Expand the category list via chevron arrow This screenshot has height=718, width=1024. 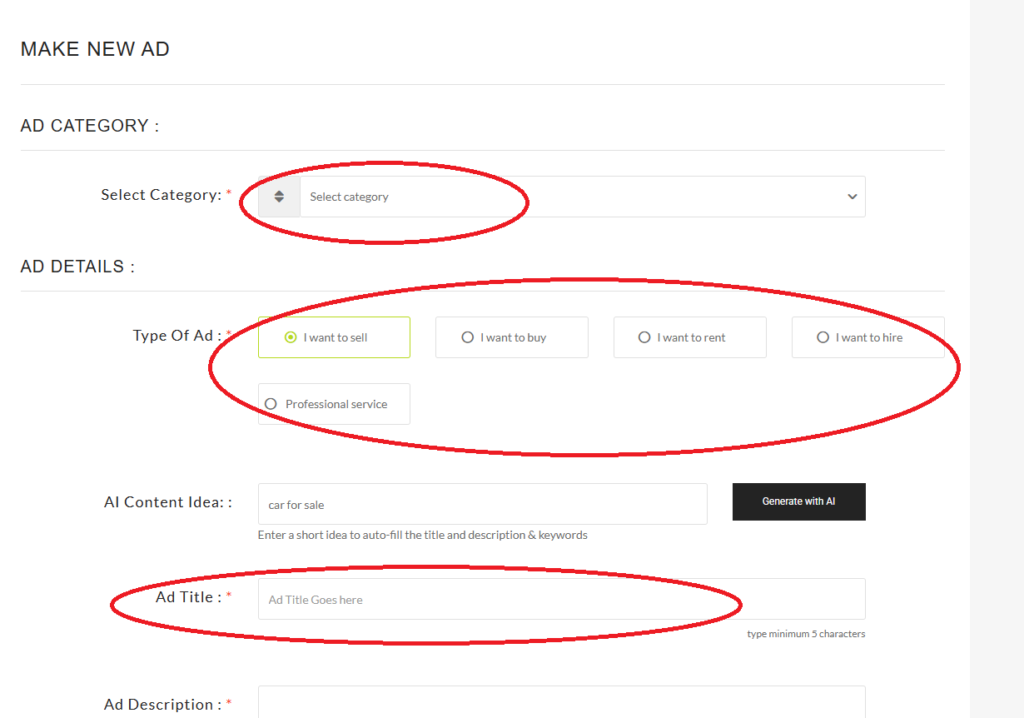[852, 197]
